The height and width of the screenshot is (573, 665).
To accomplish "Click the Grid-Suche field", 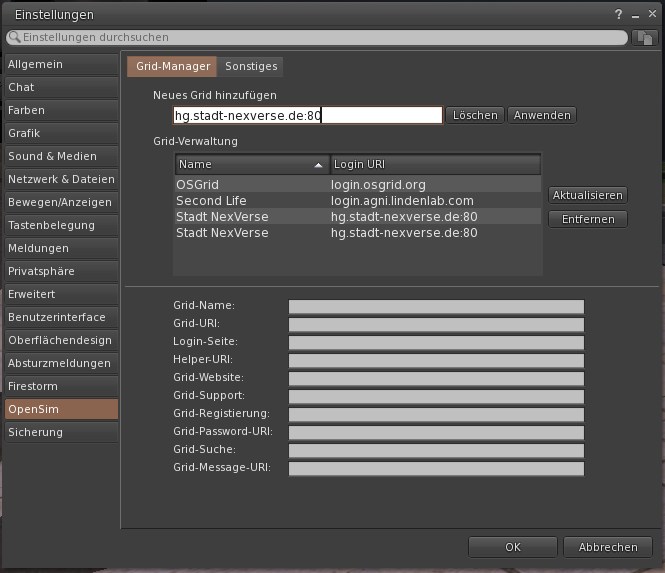I will (436, 450).
